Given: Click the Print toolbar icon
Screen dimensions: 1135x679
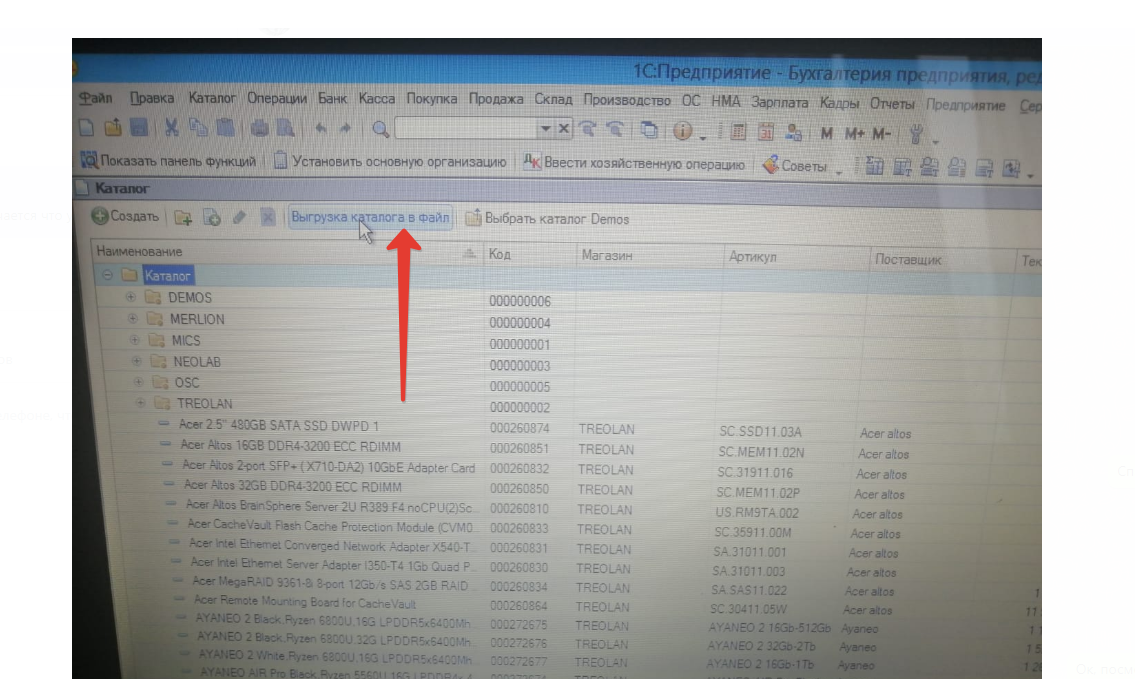Looking at the screenshot, I should 259,128.
